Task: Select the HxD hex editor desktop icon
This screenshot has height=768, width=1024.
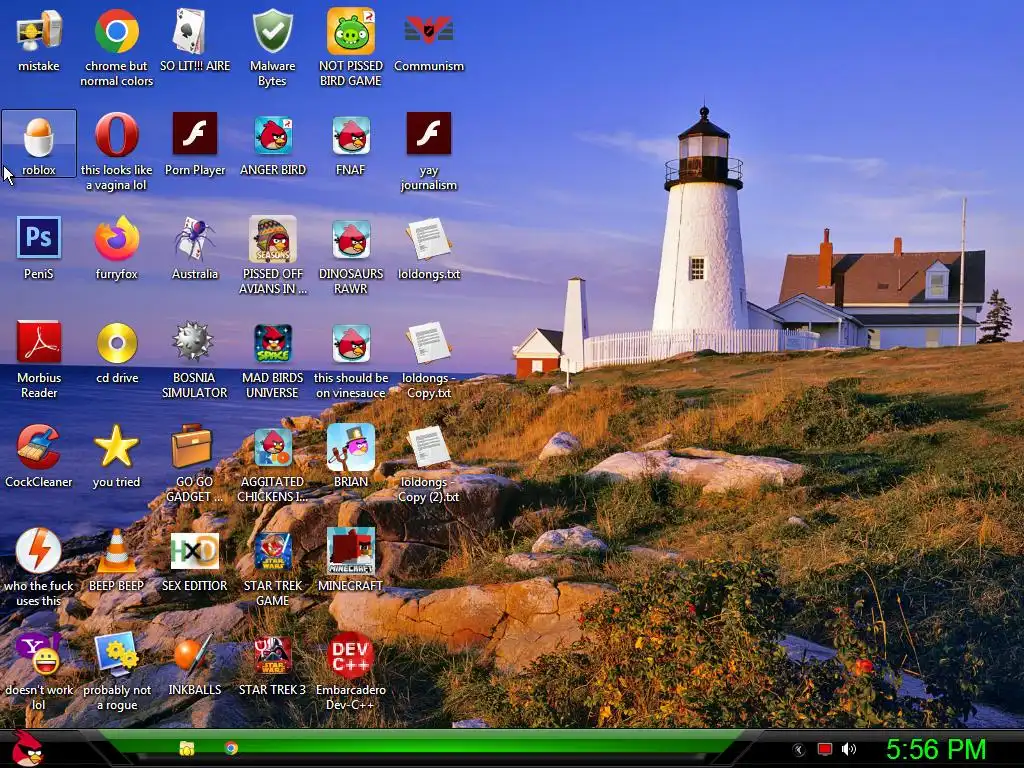Action: point(195,551)
